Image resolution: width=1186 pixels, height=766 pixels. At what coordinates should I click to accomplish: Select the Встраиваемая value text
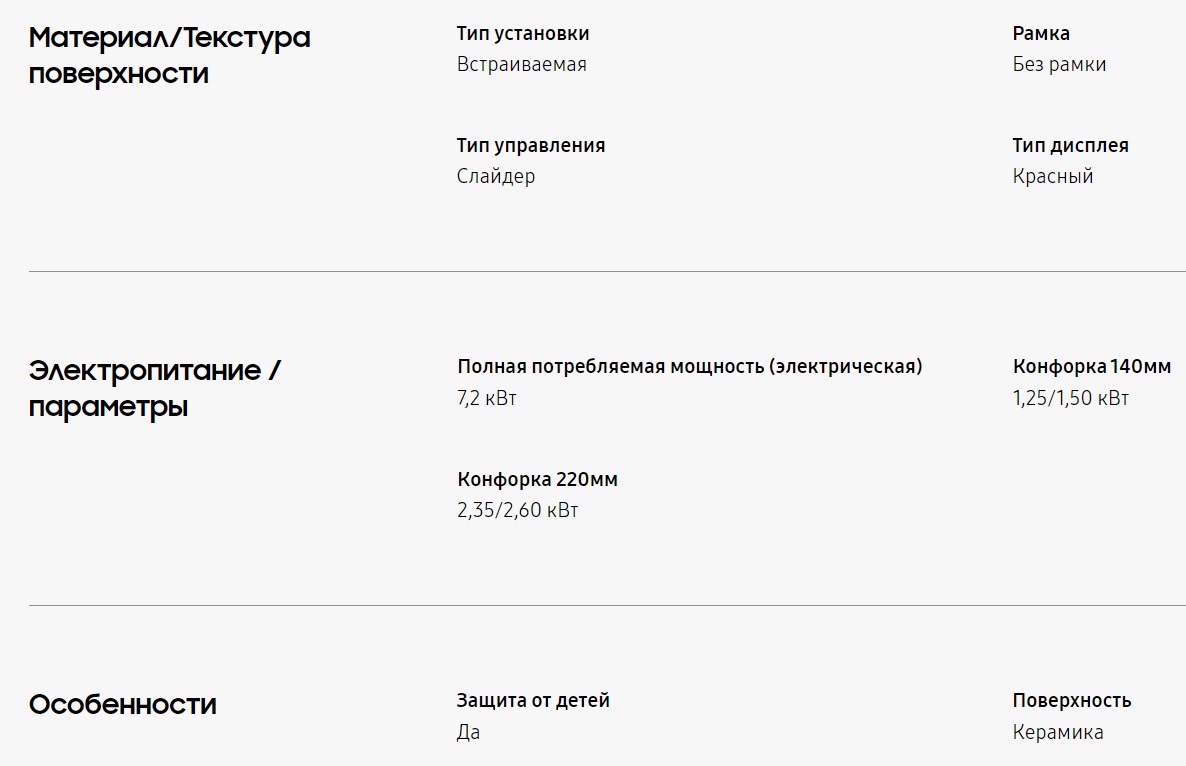coord(522,64)
